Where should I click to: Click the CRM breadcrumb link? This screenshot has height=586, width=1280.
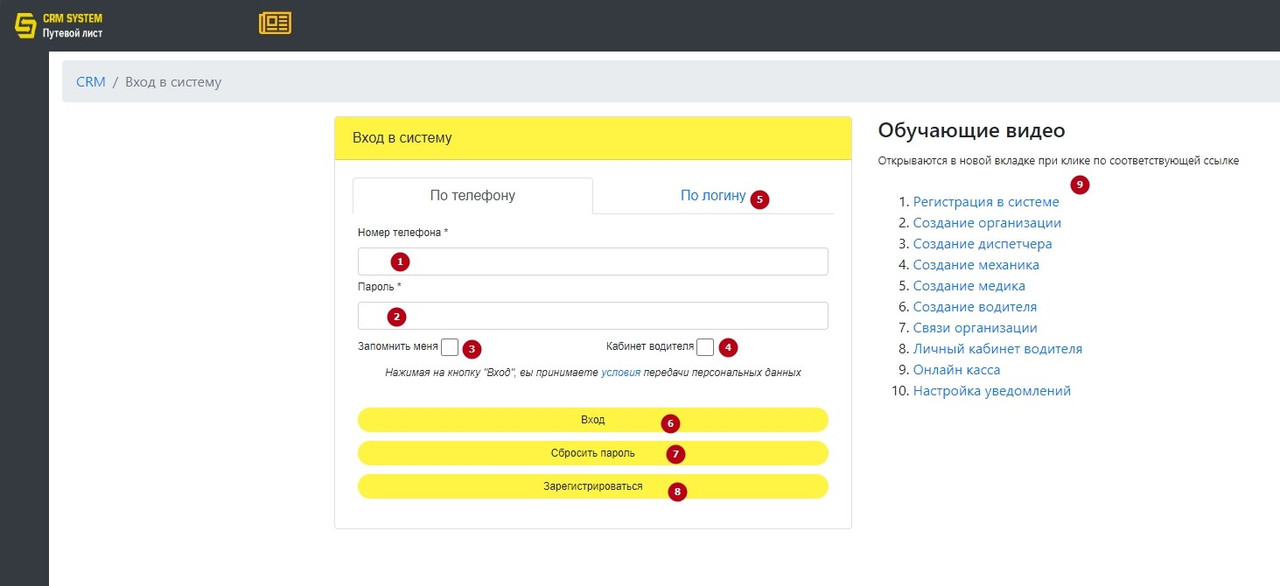click(x=91, y=82)
